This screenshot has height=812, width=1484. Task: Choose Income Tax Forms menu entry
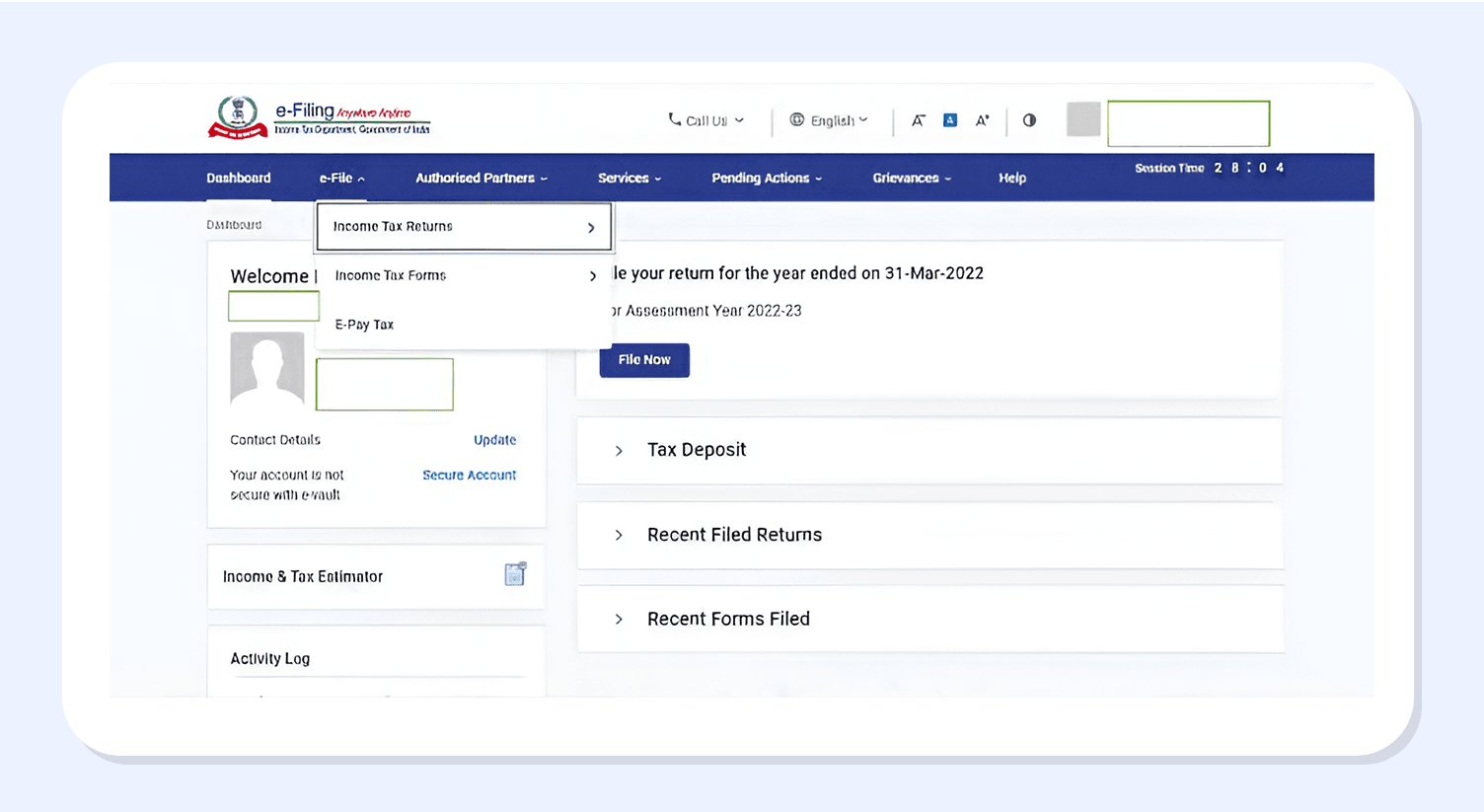[464, 276]
